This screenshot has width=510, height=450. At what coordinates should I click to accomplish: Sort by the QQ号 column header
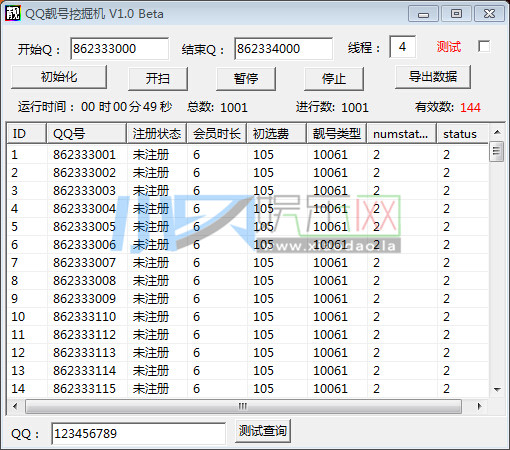pyautogui.click(x=86, y=134)
